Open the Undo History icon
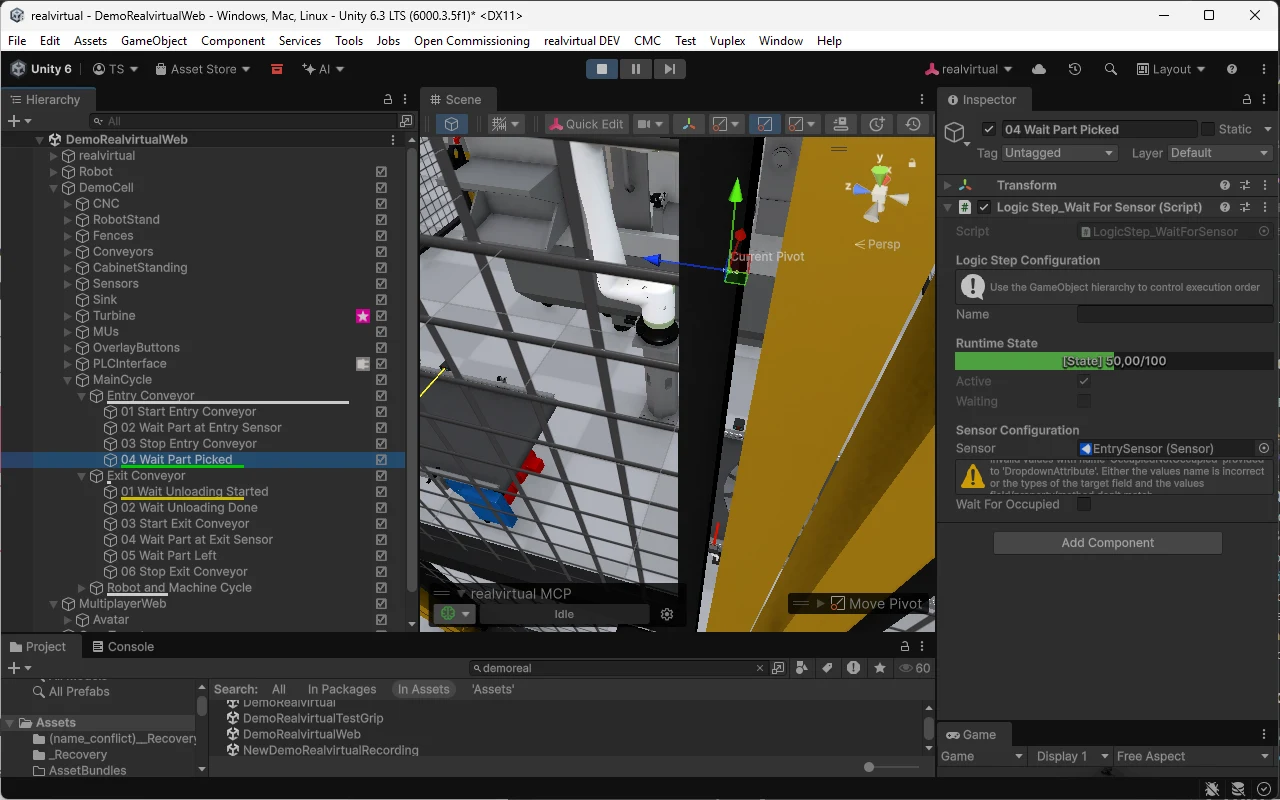1280x800 pixels. point(1074,69)
